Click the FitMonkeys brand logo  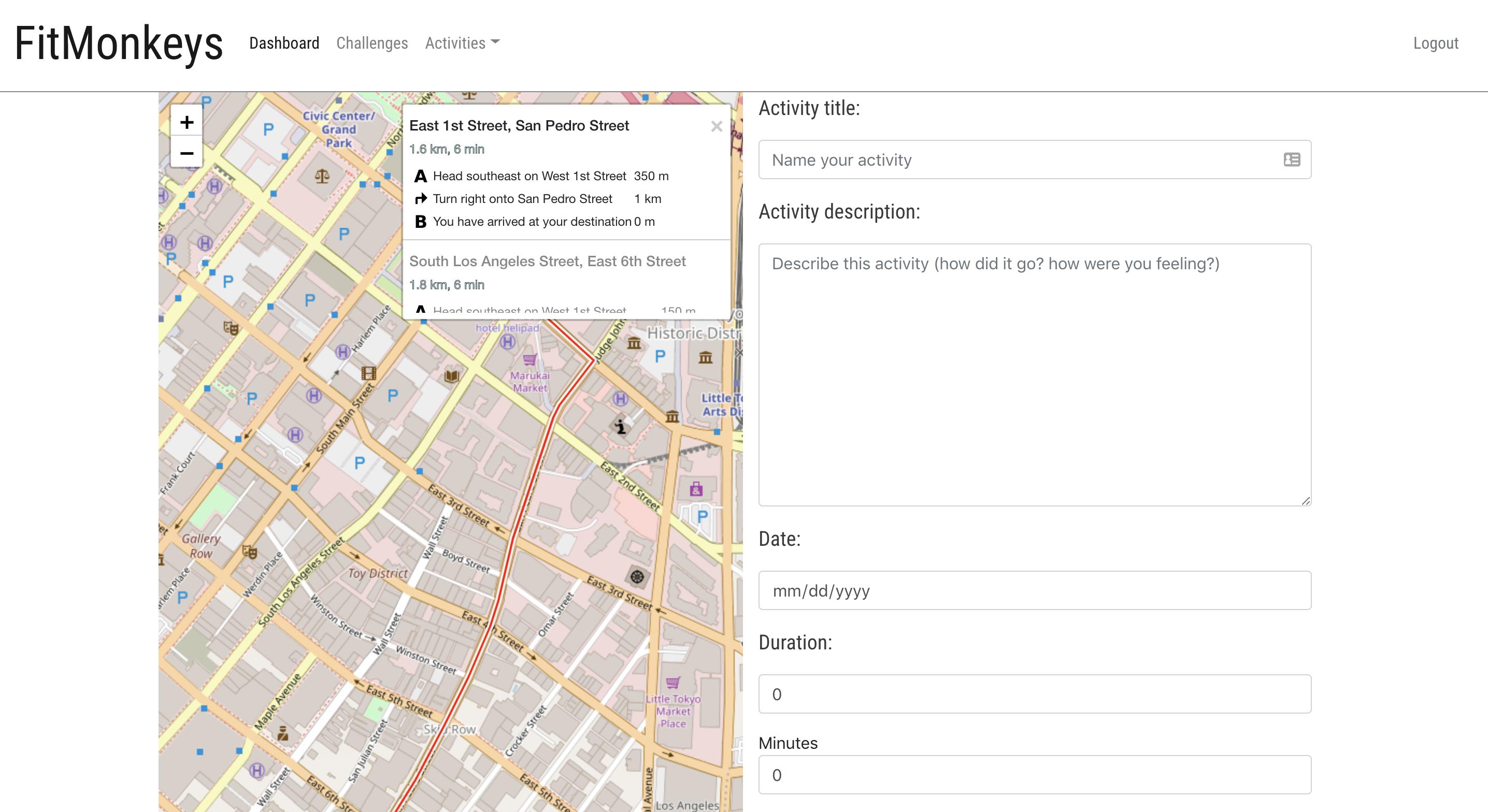(x=119, y=44)
